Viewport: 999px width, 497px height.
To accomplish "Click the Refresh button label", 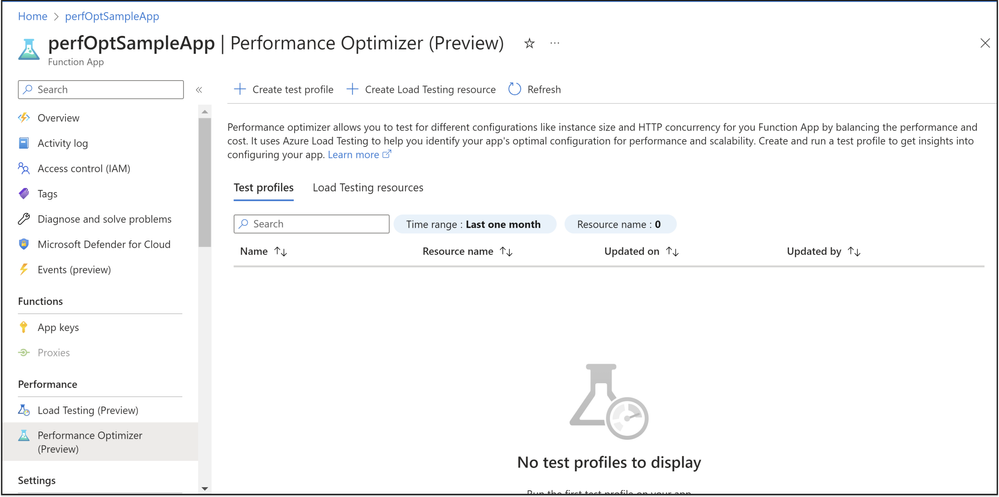I will coord(544,90).
